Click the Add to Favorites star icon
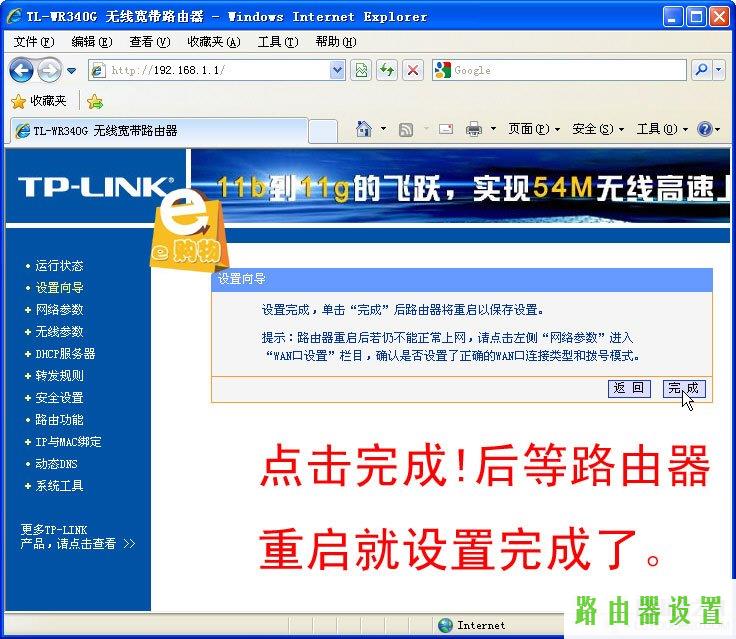This screenshot has width=736, height=639. [x=95, y=101]
